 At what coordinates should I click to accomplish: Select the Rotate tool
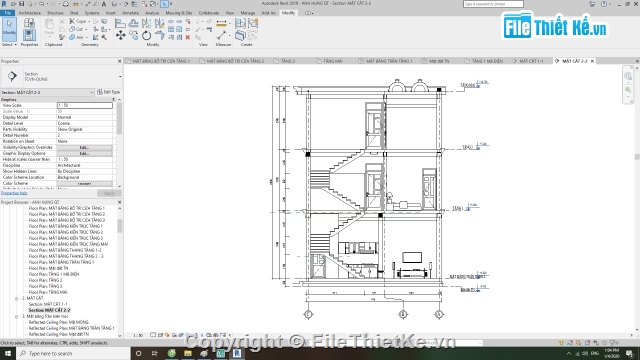(146, 36)
